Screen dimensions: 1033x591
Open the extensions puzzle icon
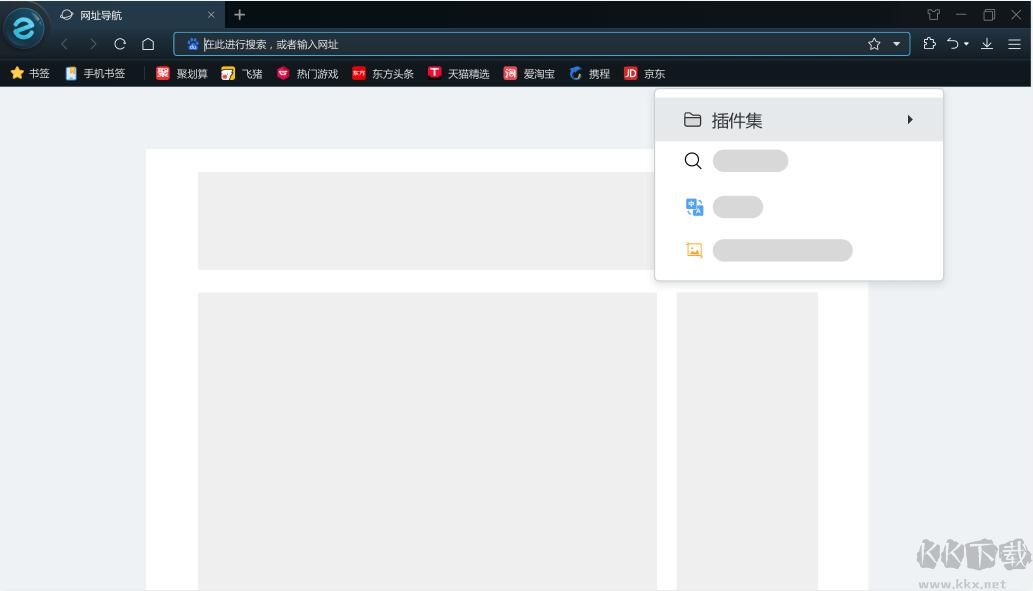tap(930, 43)
